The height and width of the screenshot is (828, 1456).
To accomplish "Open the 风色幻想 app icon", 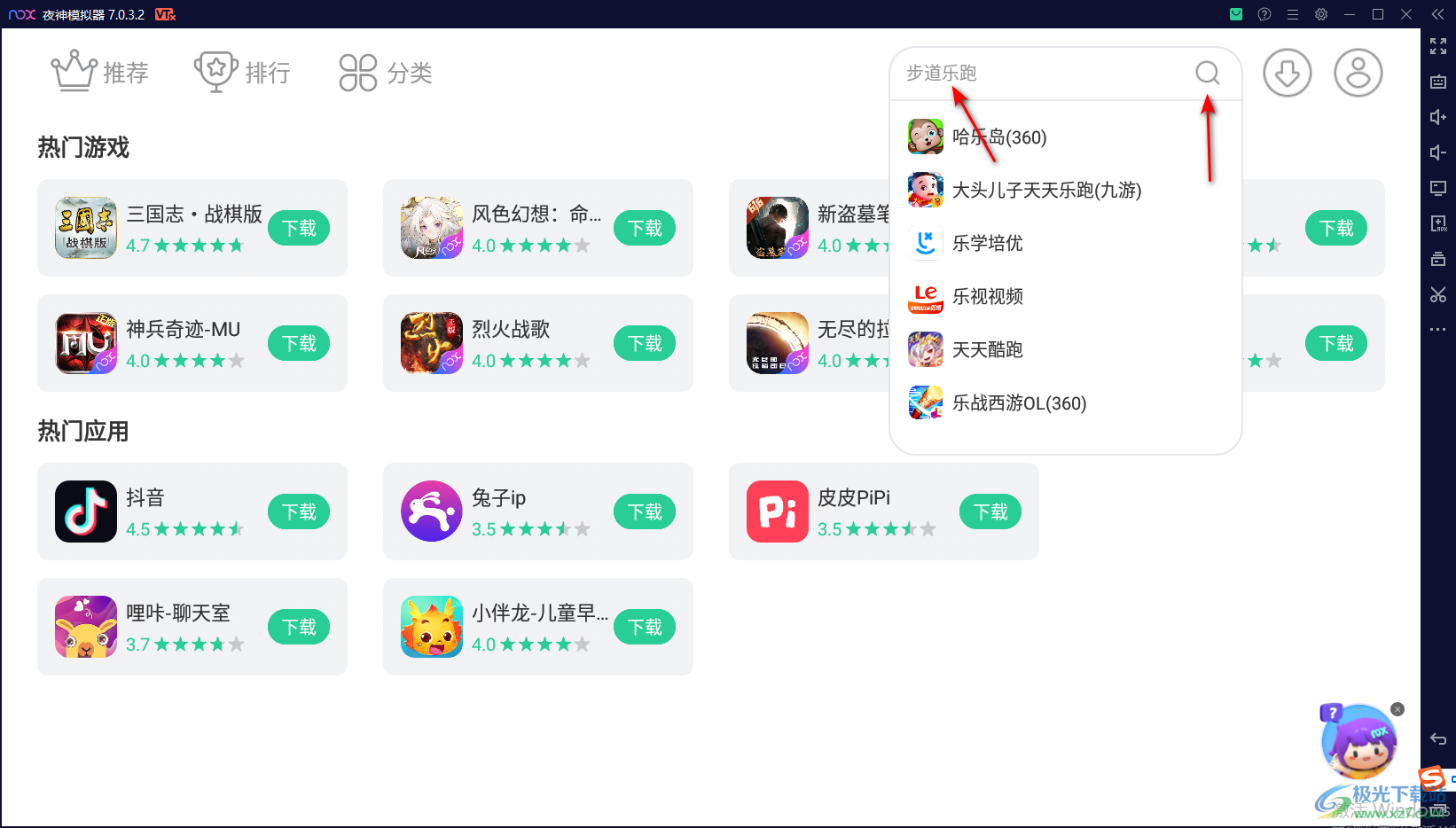I will point(432,228).
